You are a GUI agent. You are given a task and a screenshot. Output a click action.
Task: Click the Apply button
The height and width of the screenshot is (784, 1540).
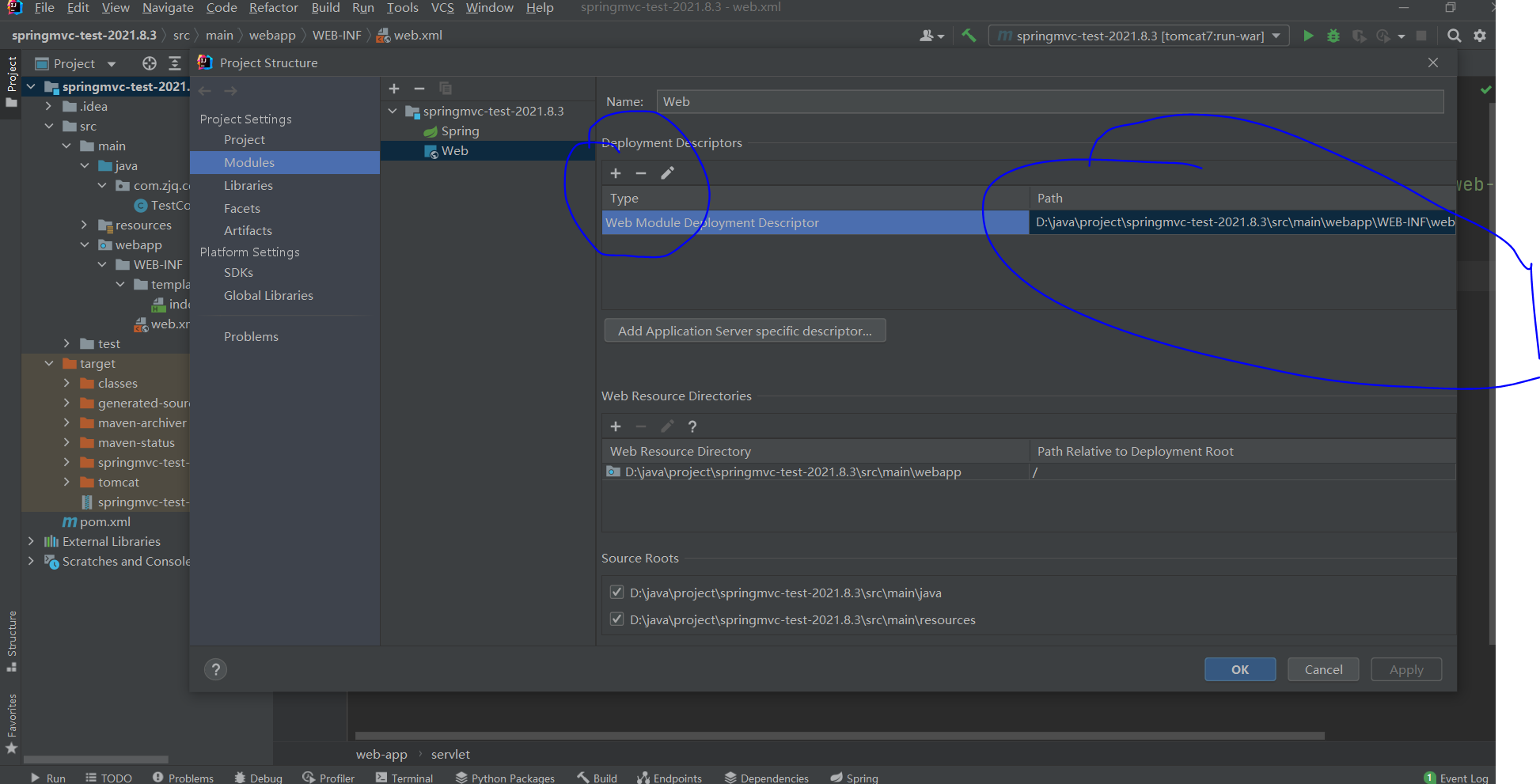click(x=1406, y=669)
